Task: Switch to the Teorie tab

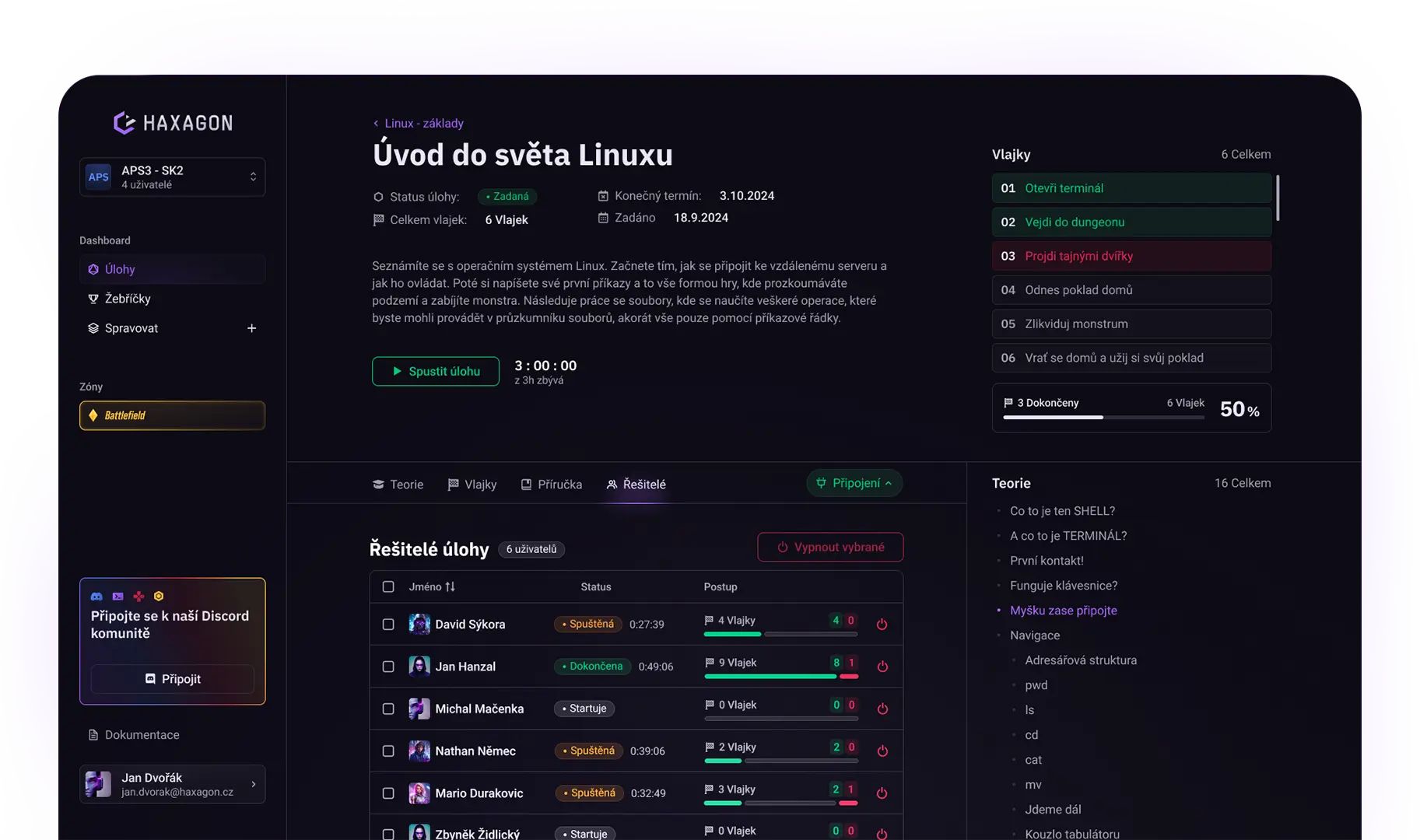Action: [x=398, y=484]
